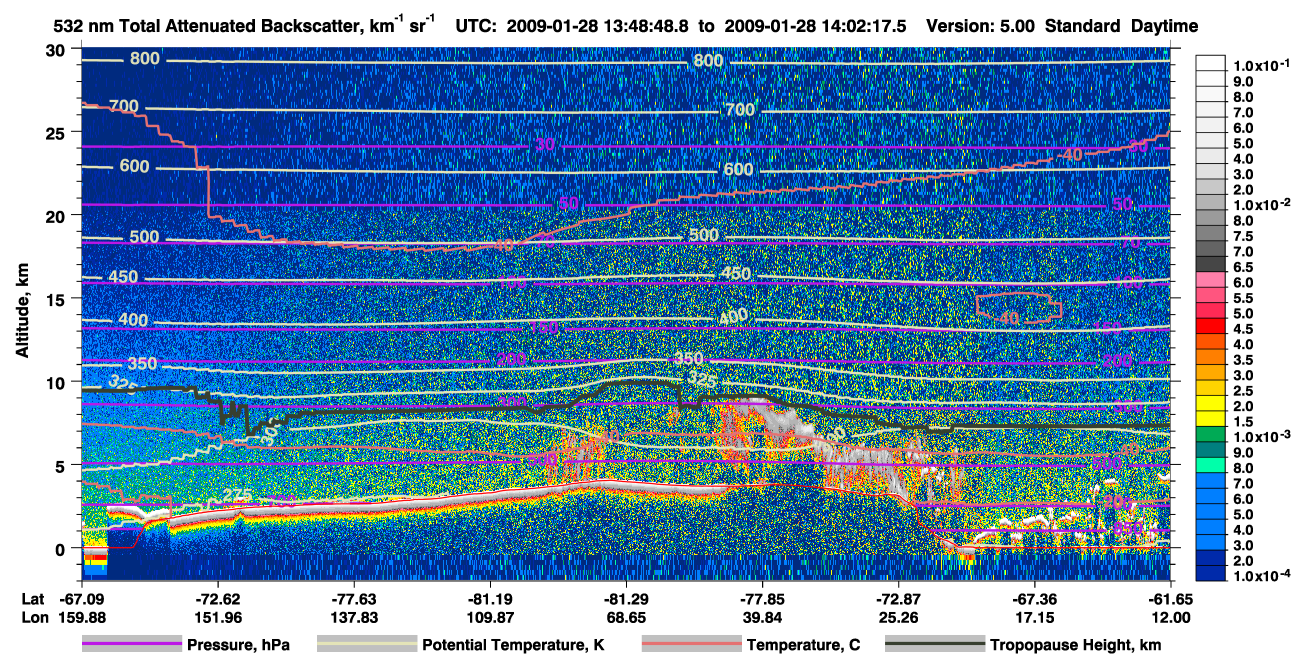Click the "Temperature, C" legend label
Image resolution: width=1300 pixels, height=667 pixels.
pos(803,646)
